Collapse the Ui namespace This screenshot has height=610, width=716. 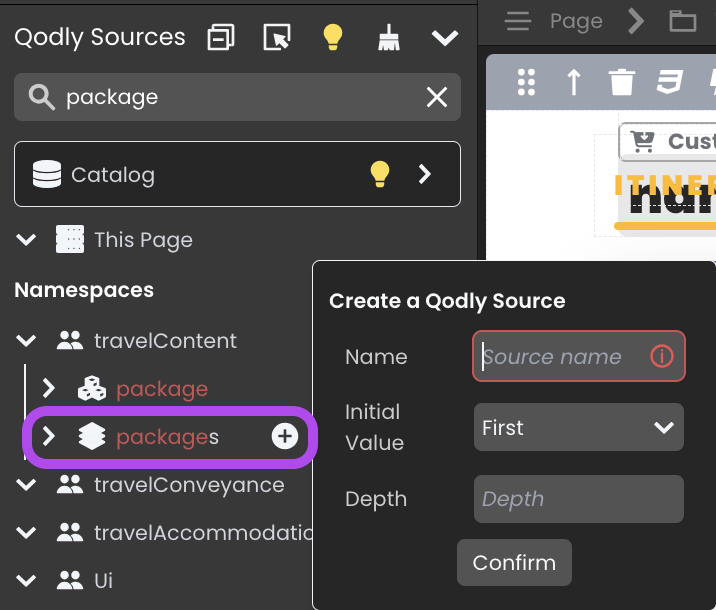26,580
